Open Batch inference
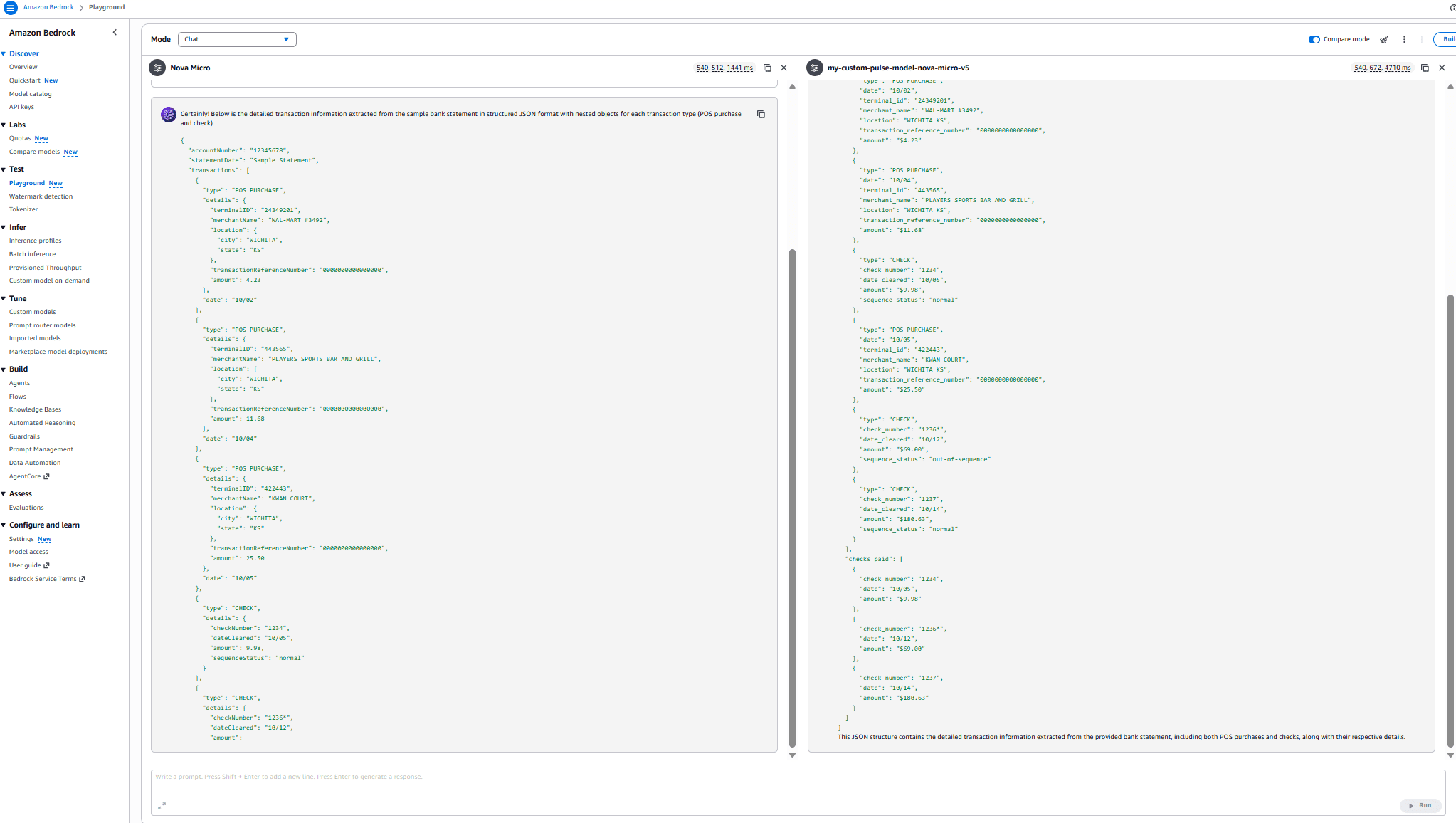 (x=33, y=255)
